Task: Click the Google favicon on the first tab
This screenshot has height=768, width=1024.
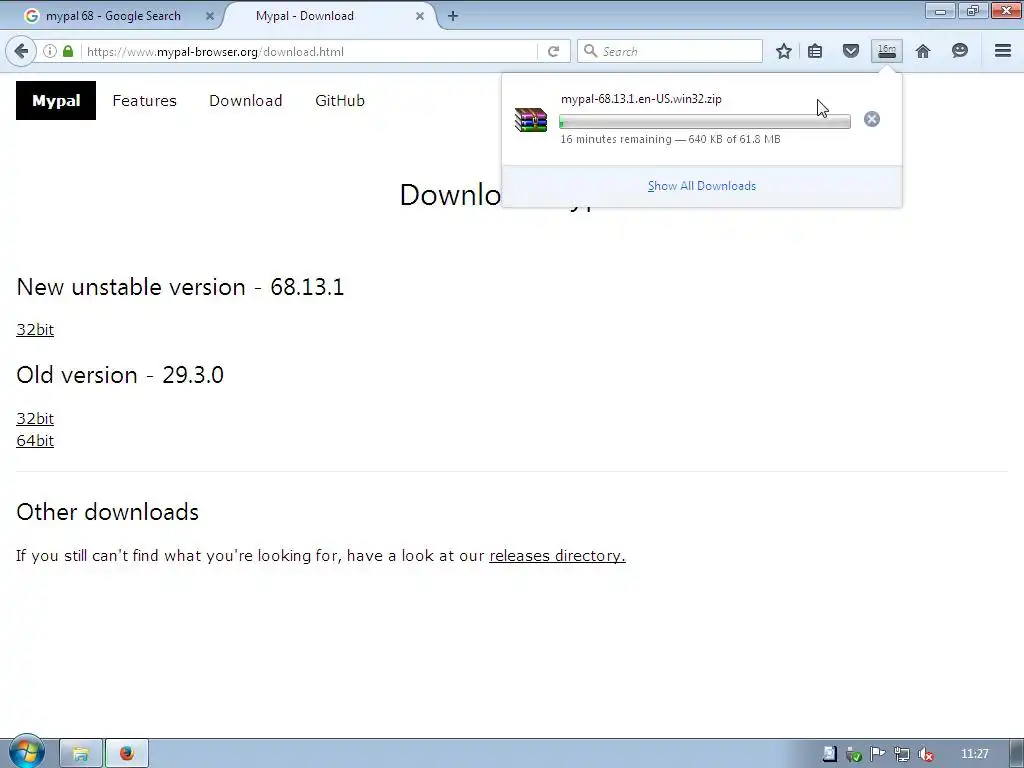Action: pyautogui.click(x=31, y=16)
